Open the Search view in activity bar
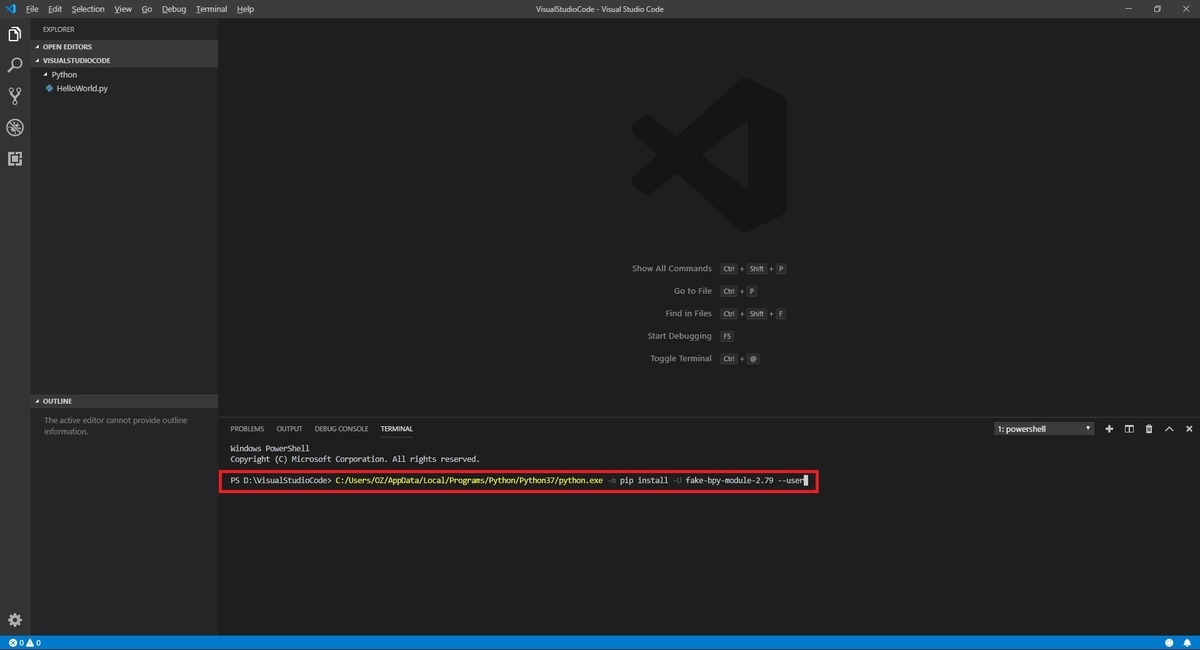The image size is (1200, 650). point(15,65)
